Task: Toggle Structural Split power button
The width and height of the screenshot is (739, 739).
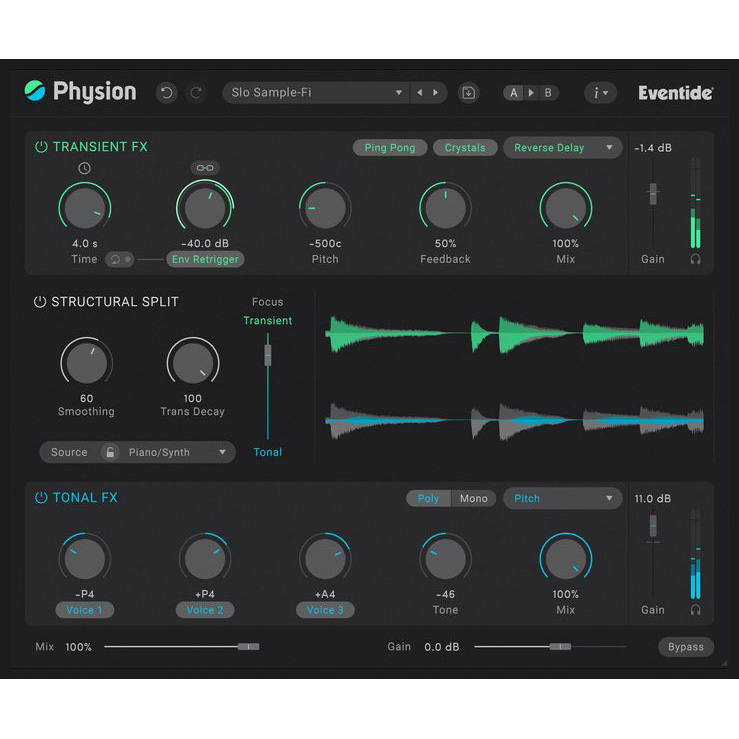Action: [40, 302]
